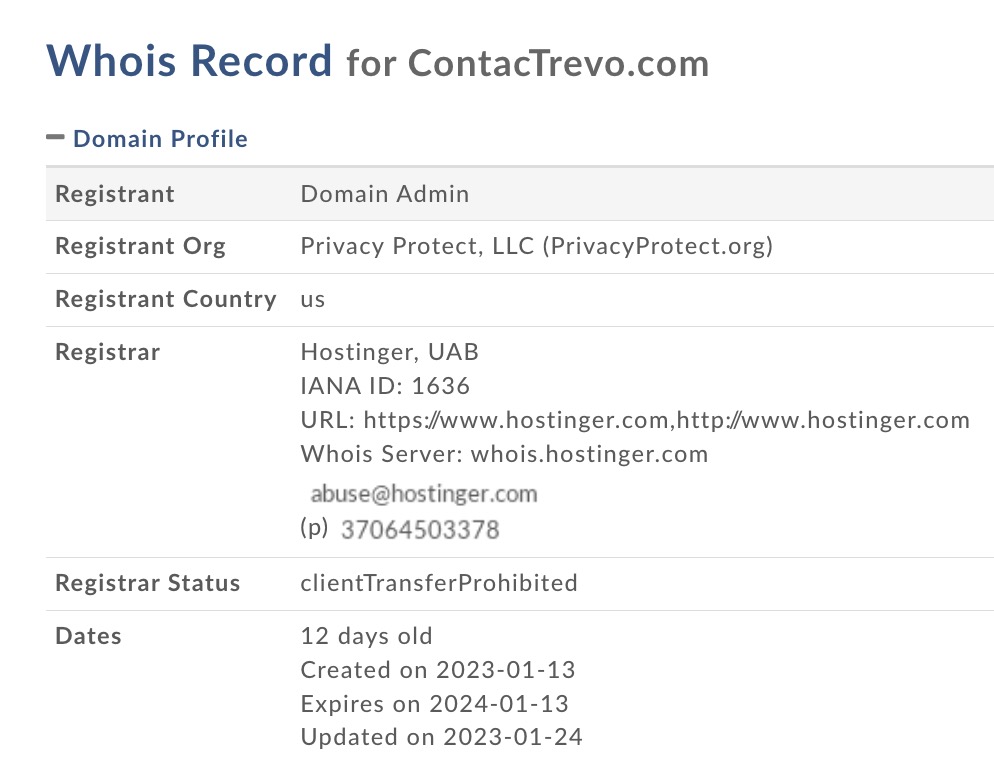
Task: Click the IANA ID: 1636 line
Action: [385, 386]
